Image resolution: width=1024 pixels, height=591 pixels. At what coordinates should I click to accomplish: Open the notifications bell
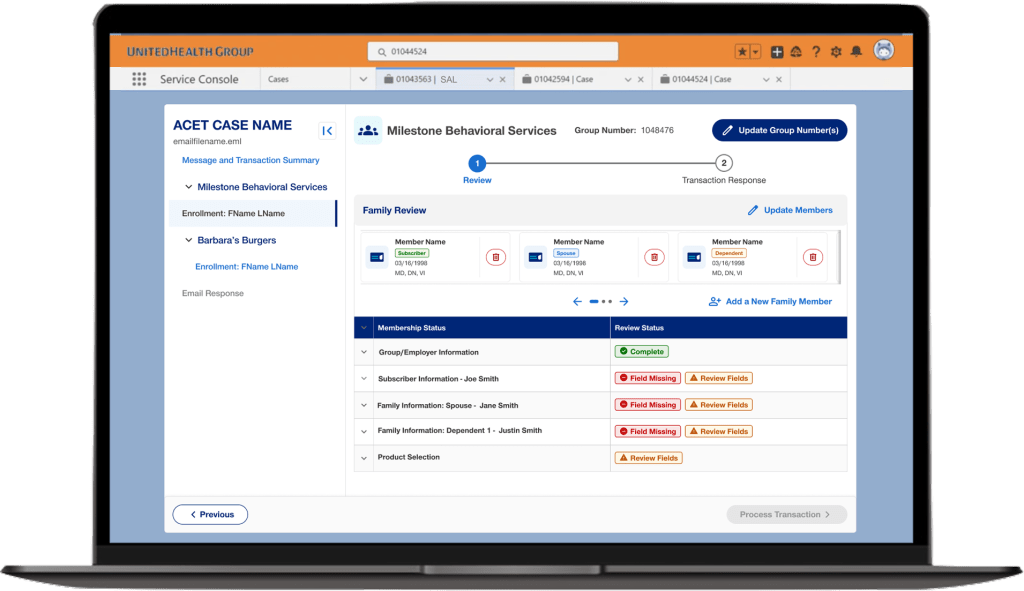pyautogui.click(x=856, y=52)
